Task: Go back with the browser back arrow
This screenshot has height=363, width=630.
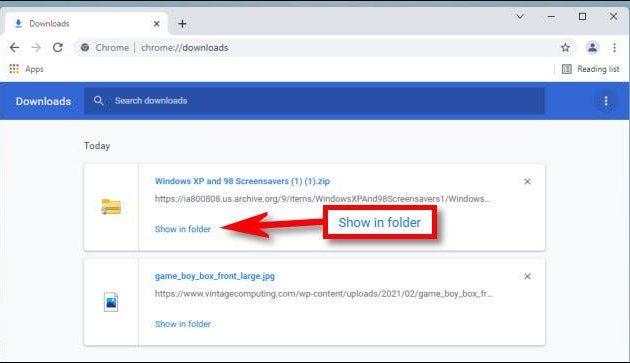Action: [x=14, y=47]
